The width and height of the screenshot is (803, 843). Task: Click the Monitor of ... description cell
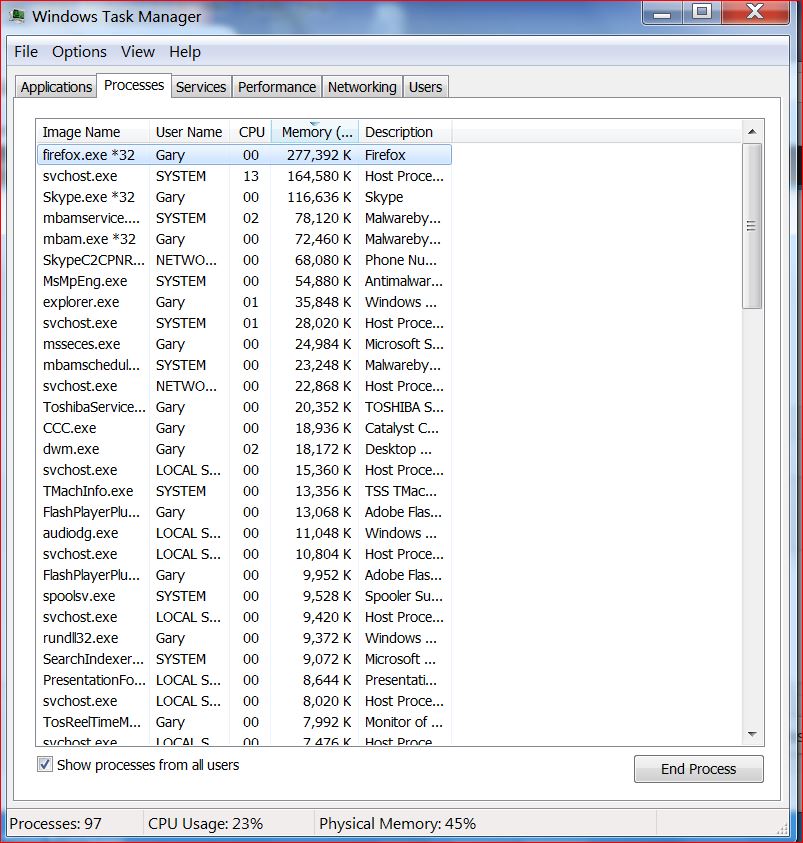point(404,722)
